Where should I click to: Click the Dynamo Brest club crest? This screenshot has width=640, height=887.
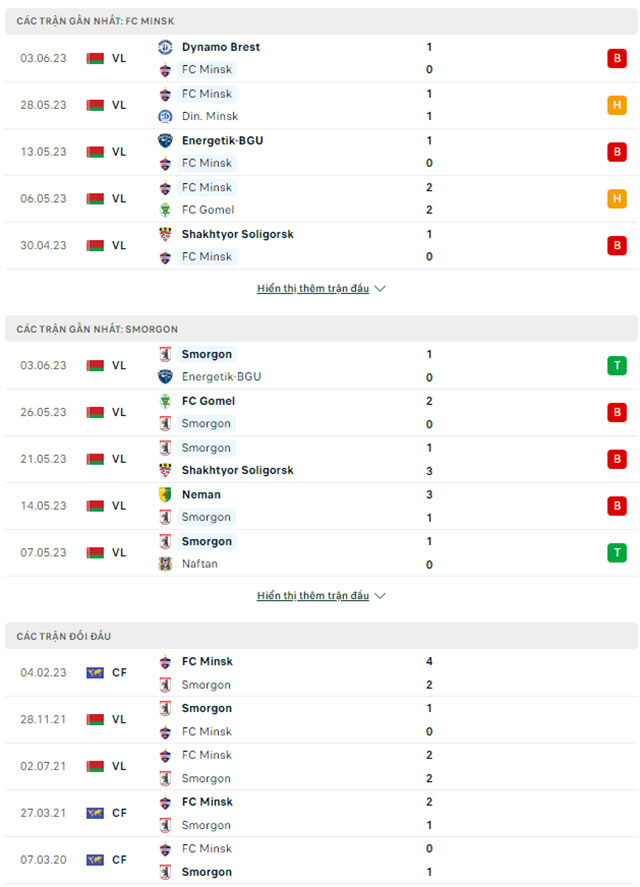(x=165, y=46)
